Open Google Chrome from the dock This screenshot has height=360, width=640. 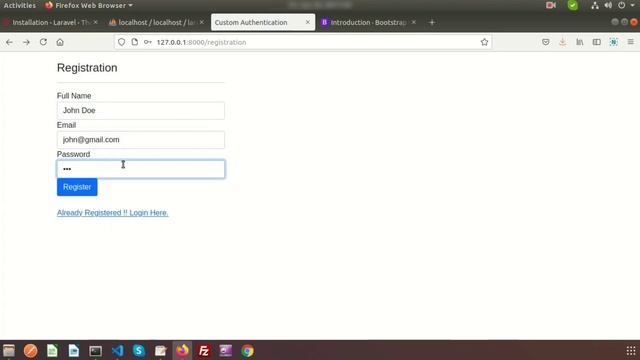click(x=247, y=351)
